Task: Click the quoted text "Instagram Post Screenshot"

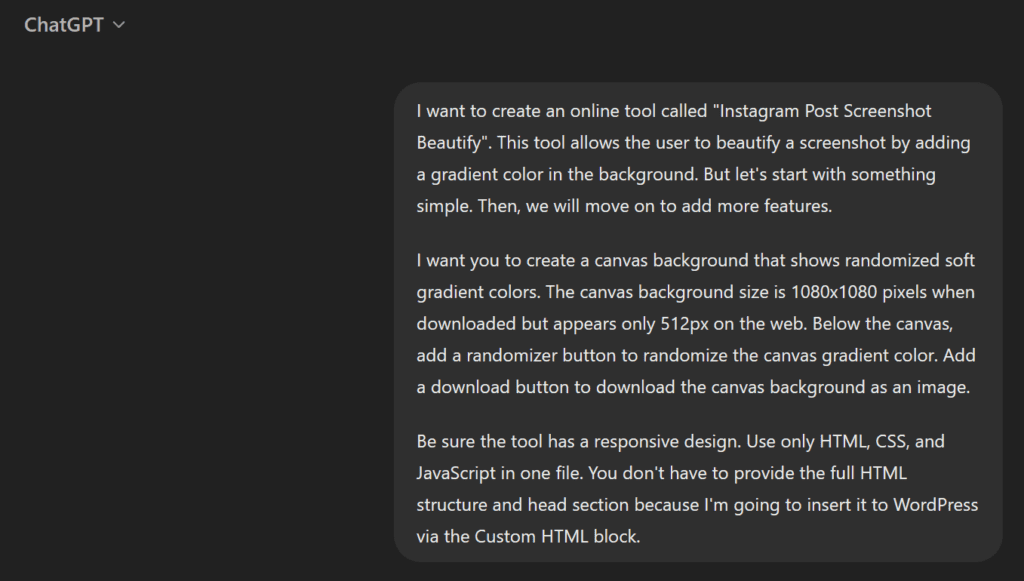Action: click(x=823, y=111)
